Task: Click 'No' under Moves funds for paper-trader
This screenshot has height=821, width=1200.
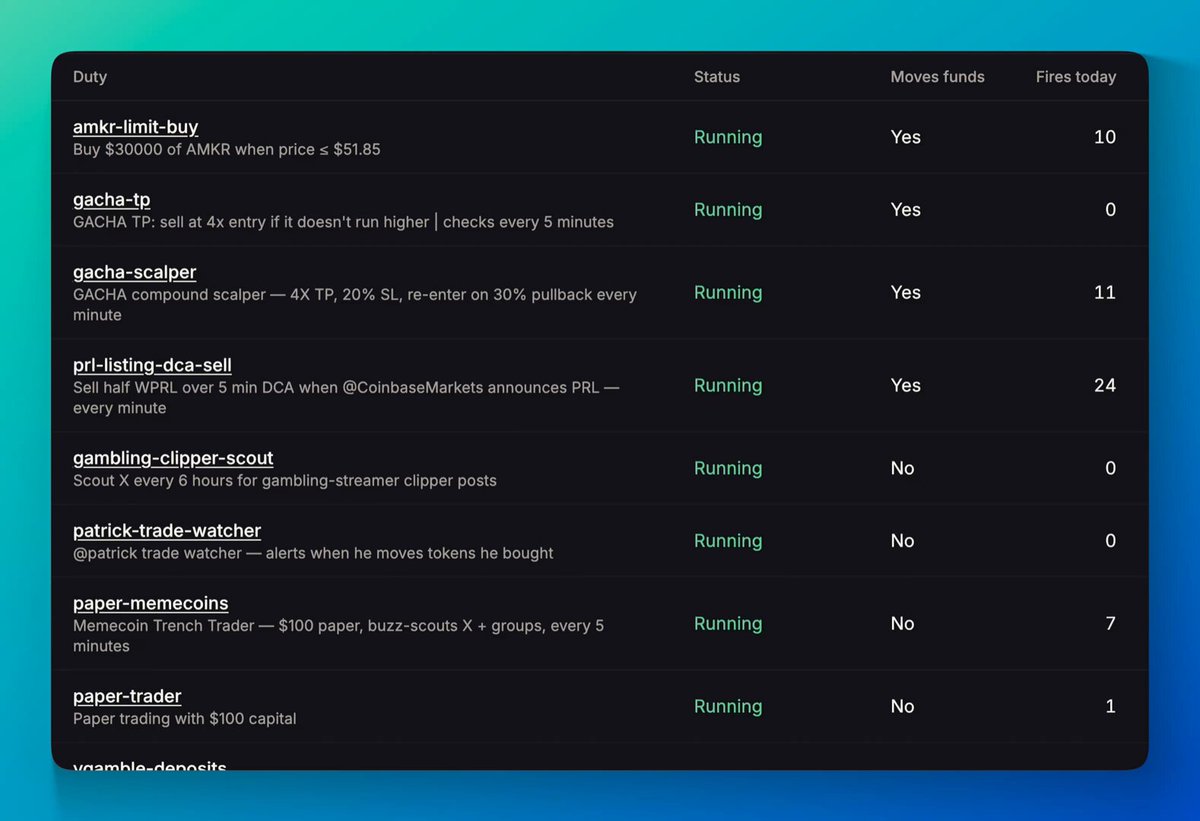Action: pos(903,707)
